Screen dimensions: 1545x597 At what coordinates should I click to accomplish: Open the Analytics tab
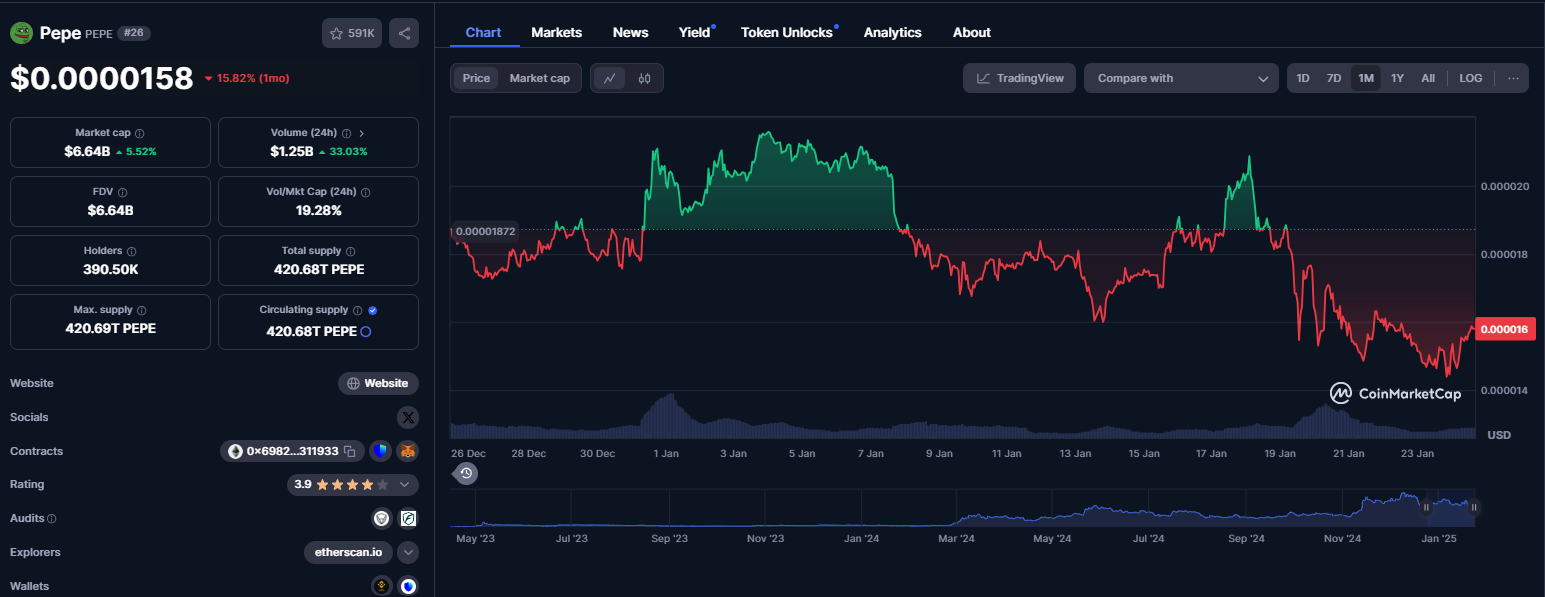coord(893,32)
